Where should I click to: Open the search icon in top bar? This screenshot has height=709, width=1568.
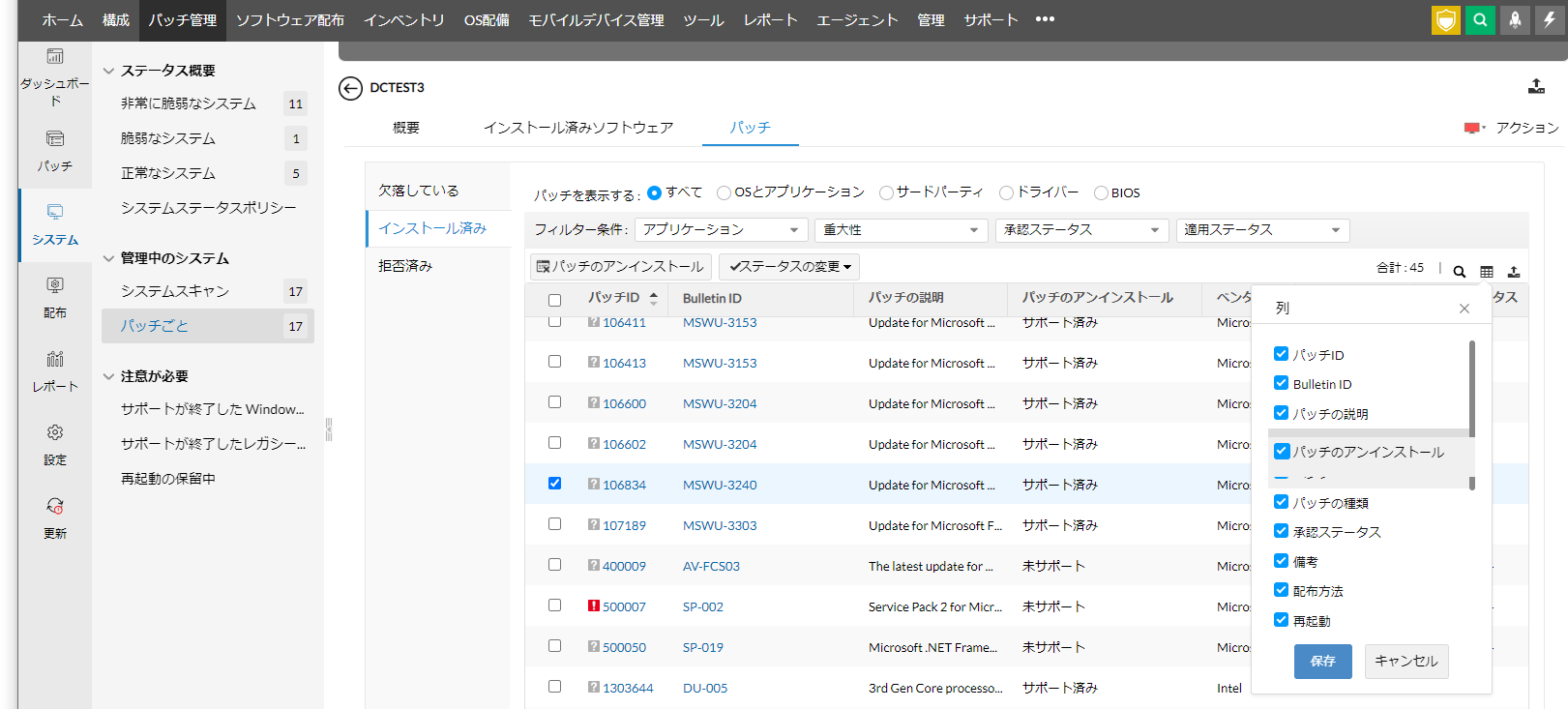[1480, 20]
